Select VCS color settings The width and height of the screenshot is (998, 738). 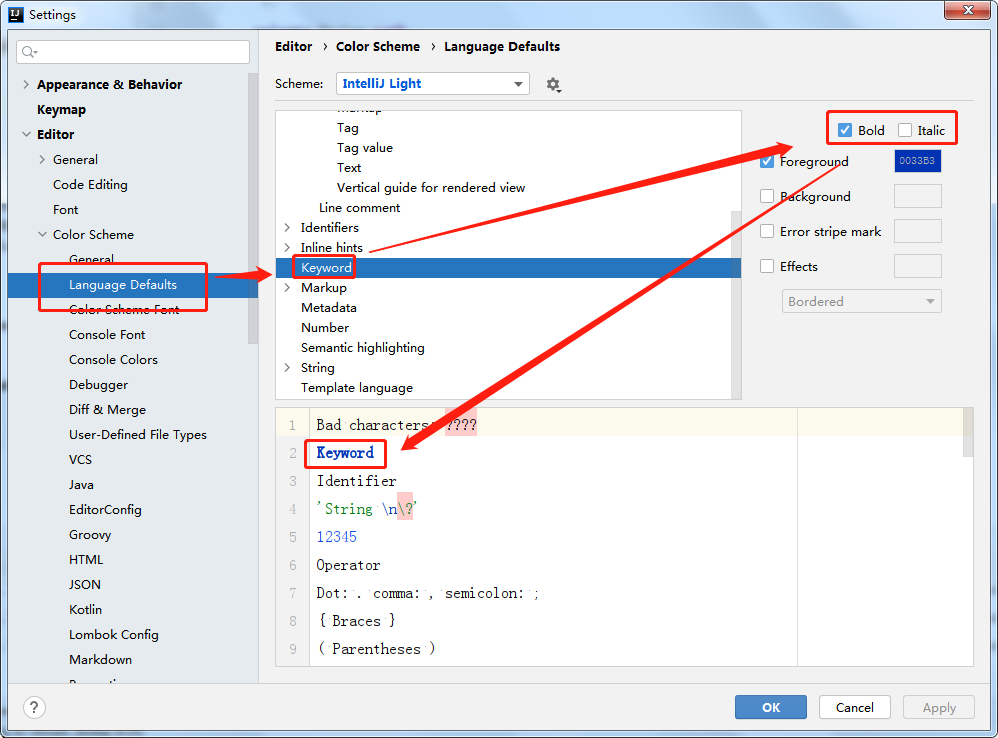coord(80,459)
